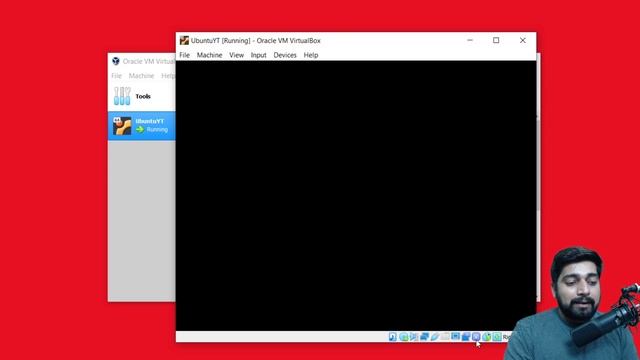Screen dimensions: 640x360
Task: Open the Devices menu
Action: point(285,55)
